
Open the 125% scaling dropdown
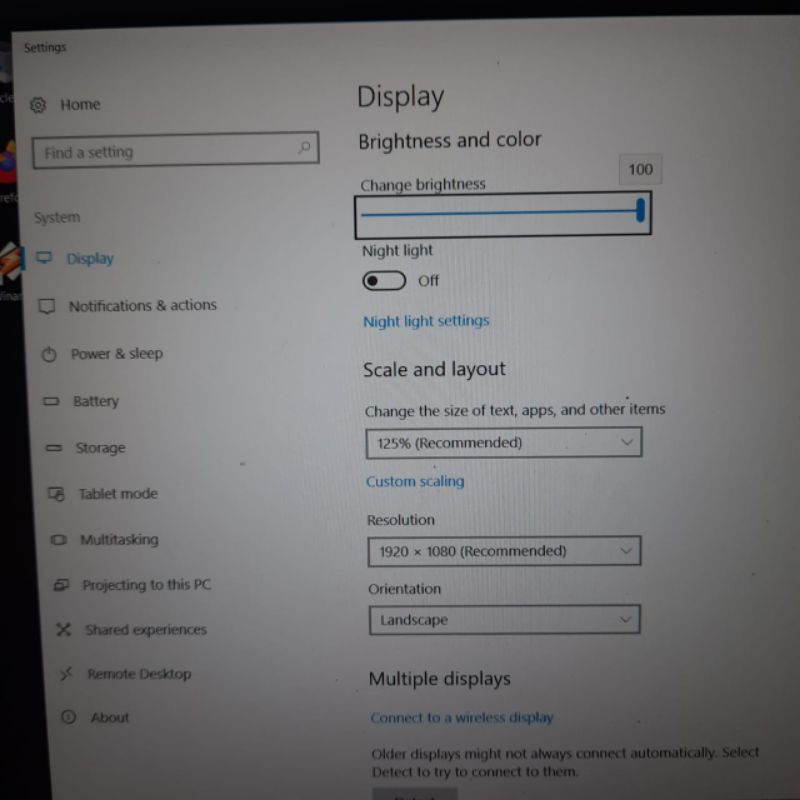(503, 442)
